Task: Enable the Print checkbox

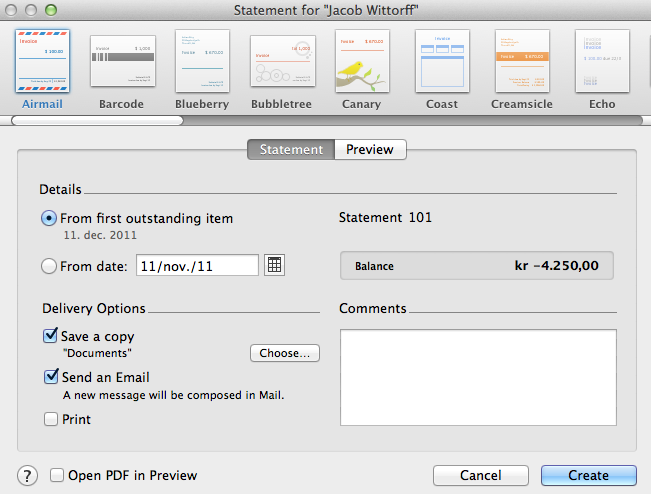Action: tap(51, 420)
